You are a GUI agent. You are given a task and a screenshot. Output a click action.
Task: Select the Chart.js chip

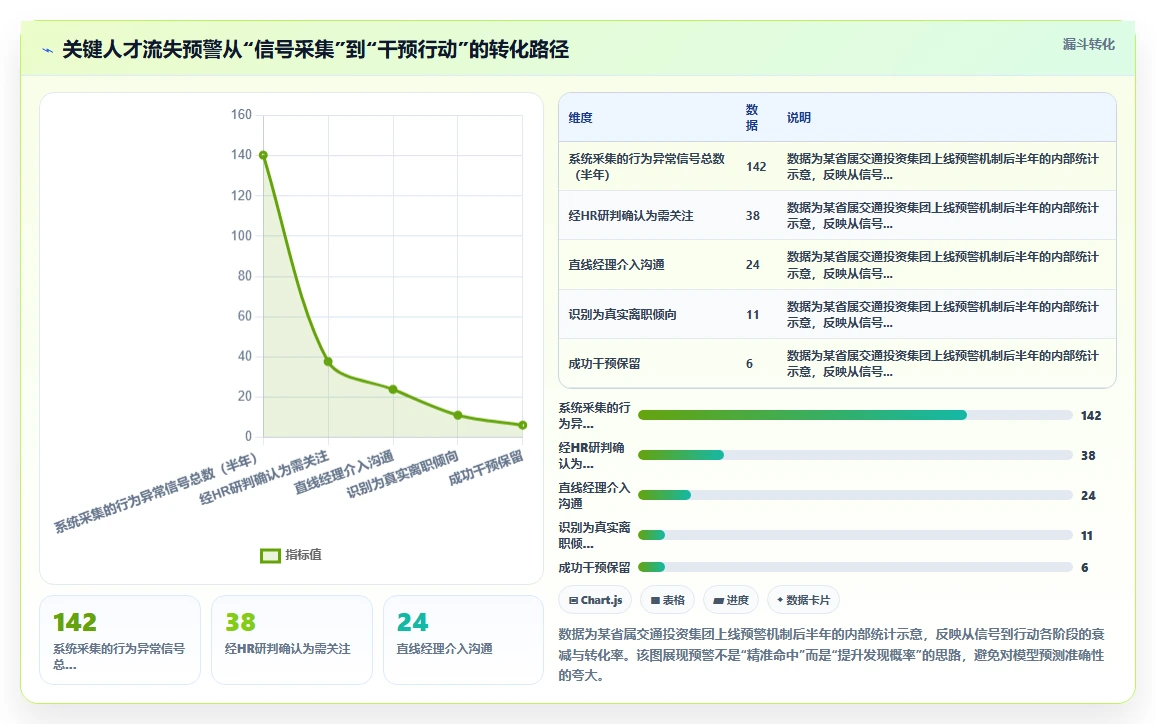pyautogui.click(x=595, y=600)
